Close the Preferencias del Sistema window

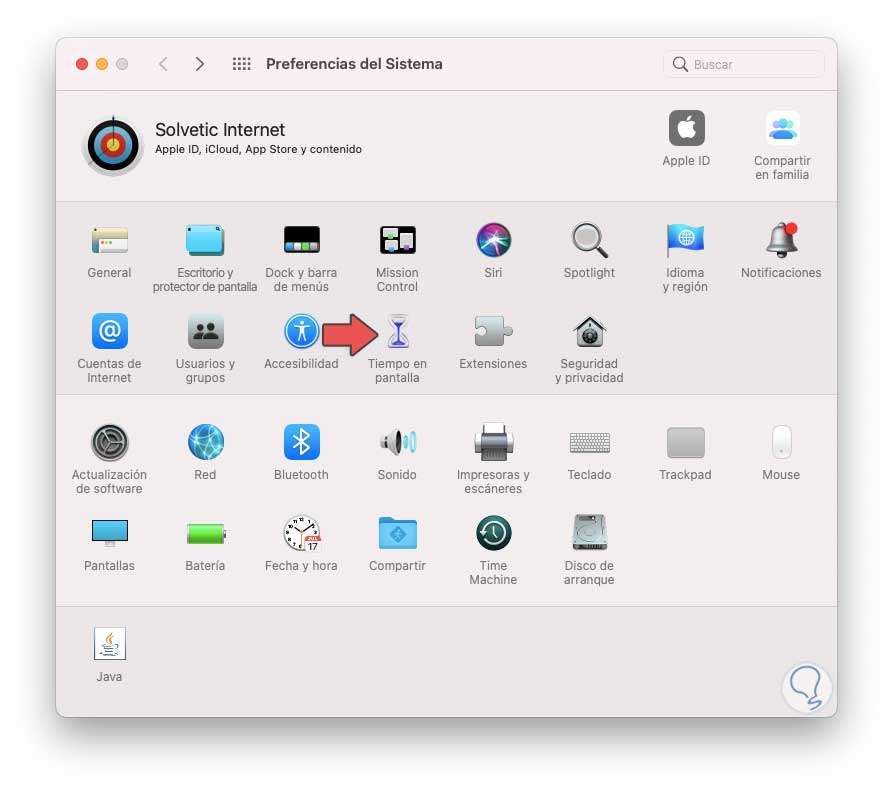82,64
